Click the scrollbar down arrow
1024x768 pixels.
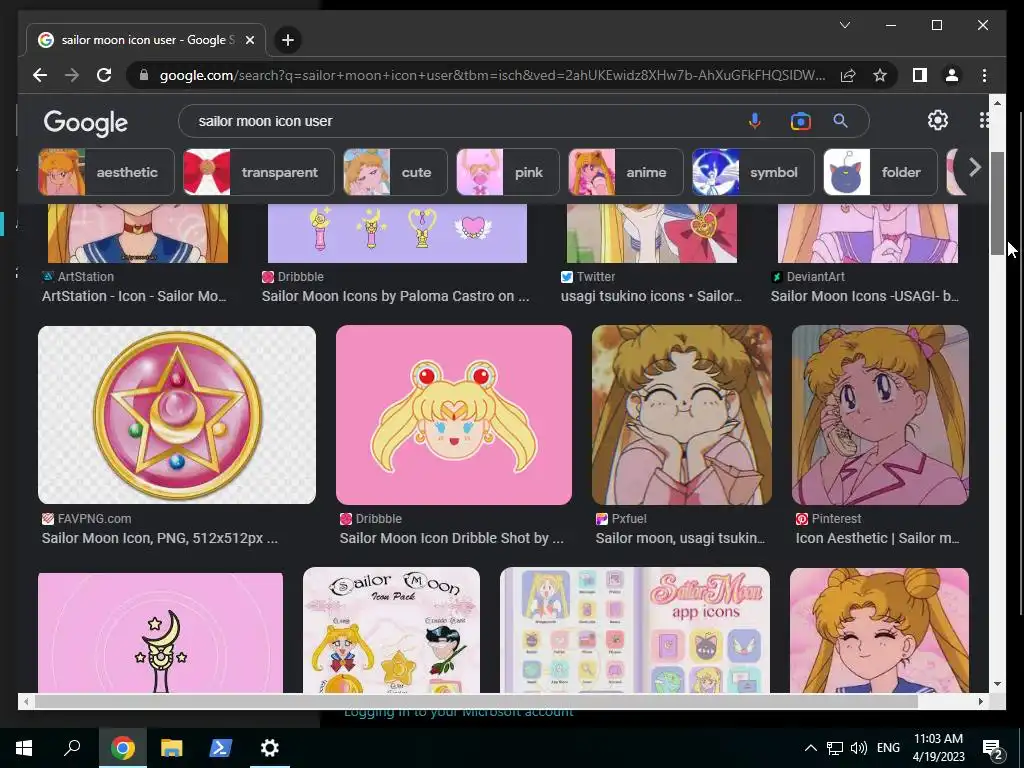(x=997, y=684)
